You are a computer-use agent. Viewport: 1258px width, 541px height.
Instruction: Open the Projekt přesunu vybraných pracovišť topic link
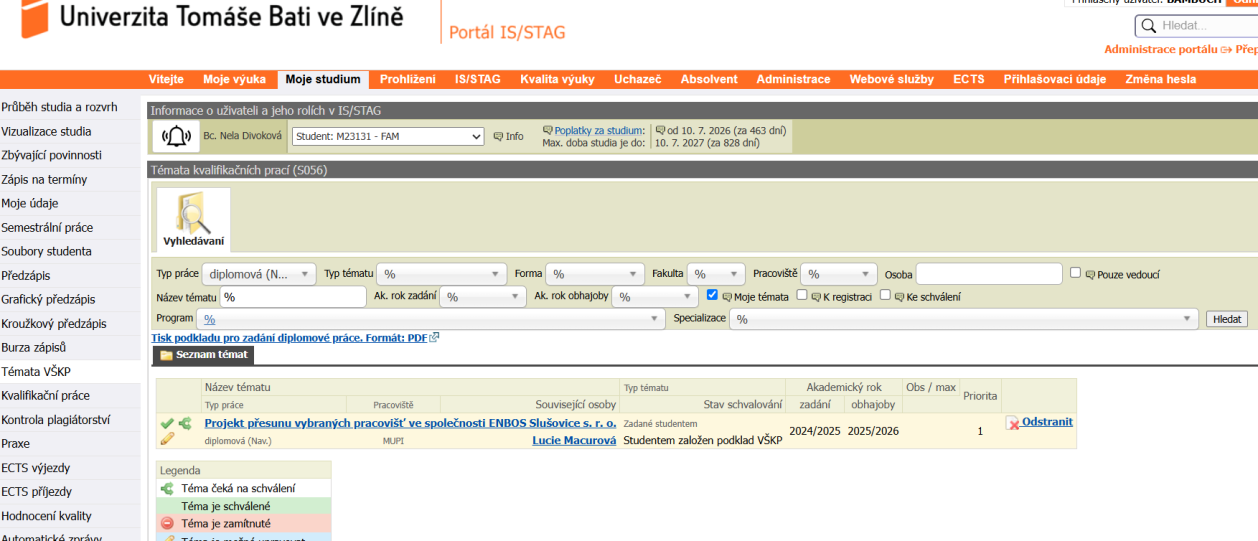coord(410,423)
